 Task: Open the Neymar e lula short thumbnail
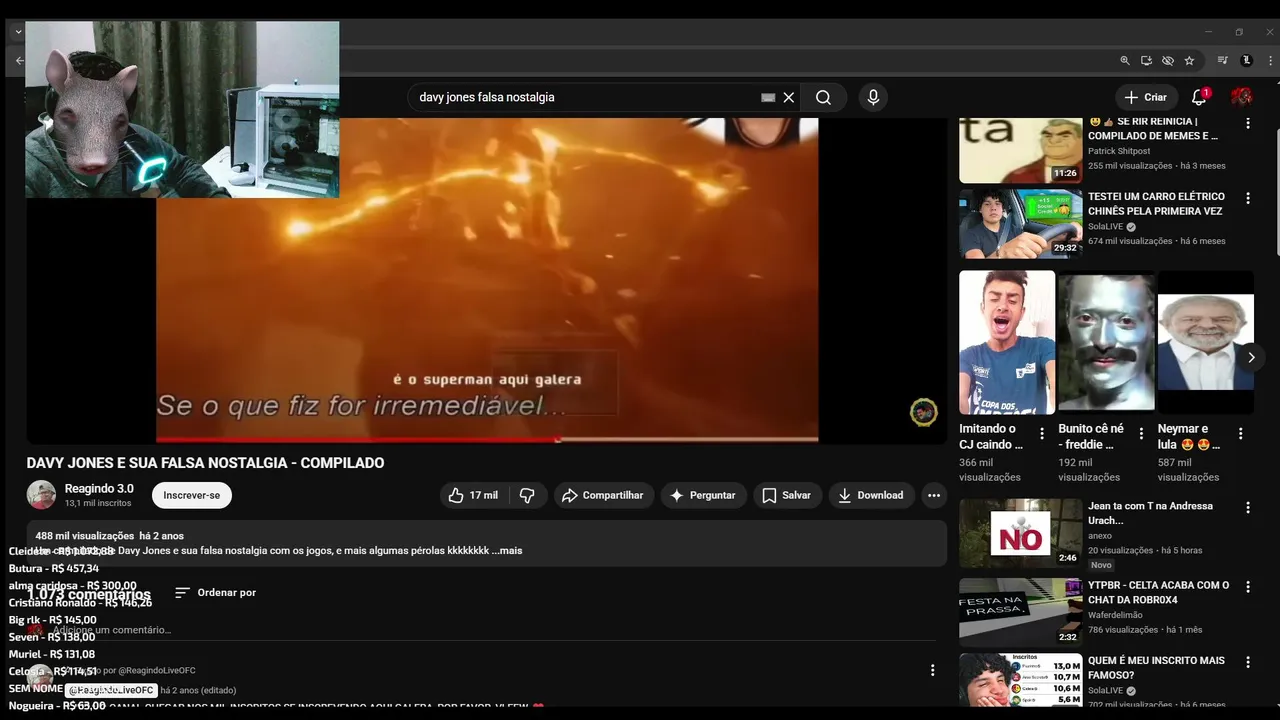[1205, 342]
